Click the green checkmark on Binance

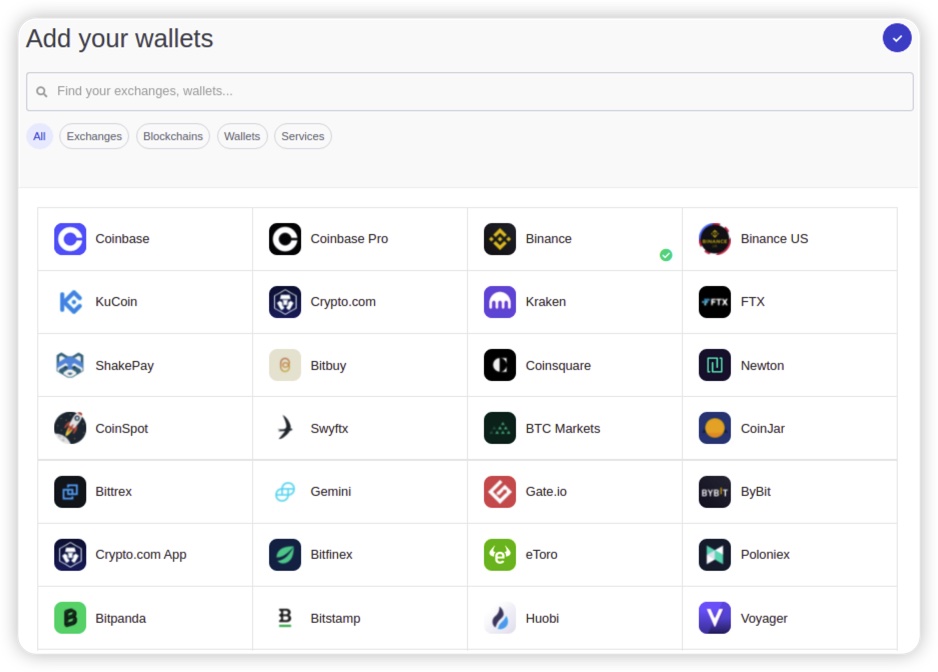tap(666, 255)
